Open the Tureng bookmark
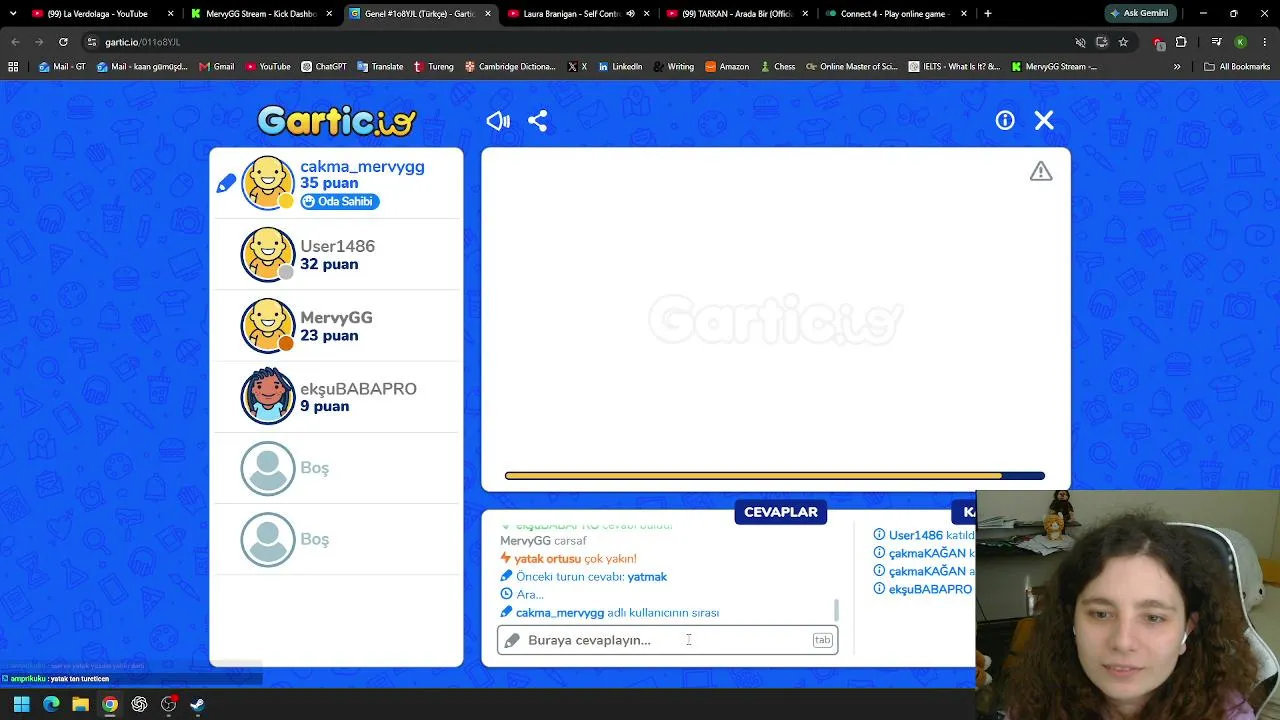 point(433,67)
